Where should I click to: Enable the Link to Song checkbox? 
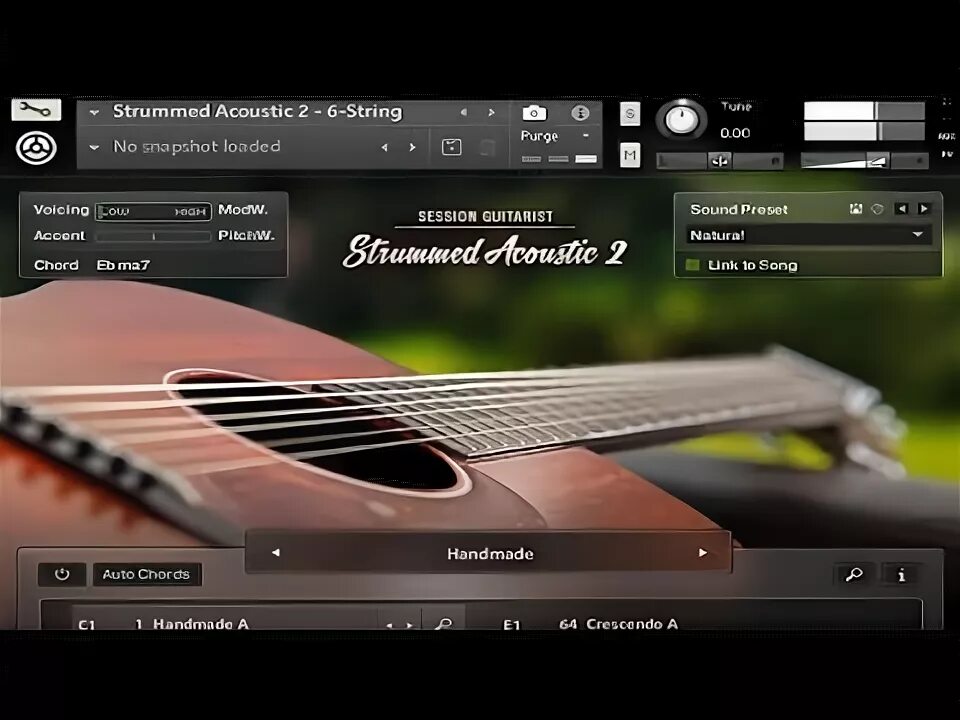point(692,264)
